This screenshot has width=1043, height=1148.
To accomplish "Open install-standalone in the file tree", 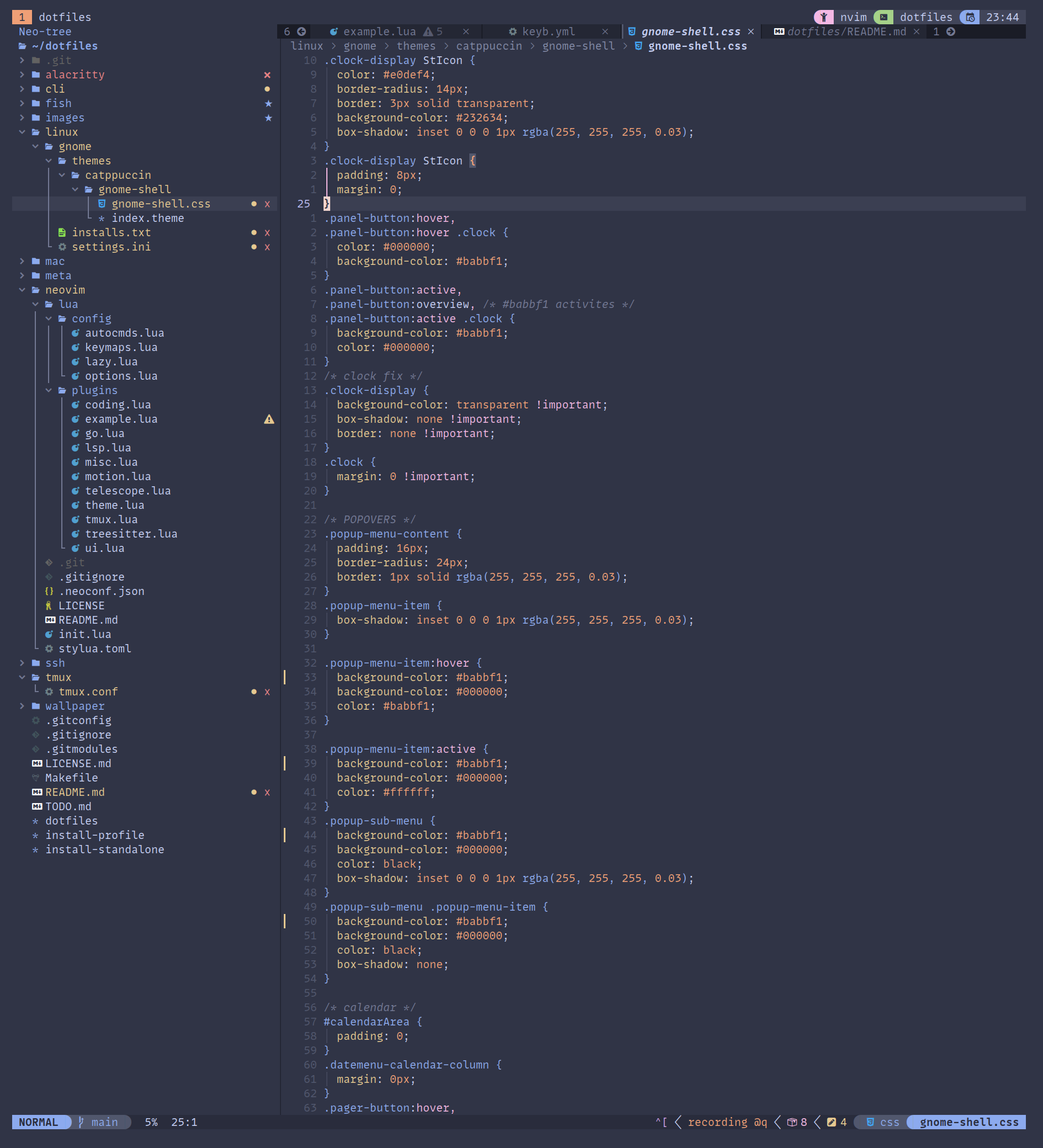I will tap(105, 849).
